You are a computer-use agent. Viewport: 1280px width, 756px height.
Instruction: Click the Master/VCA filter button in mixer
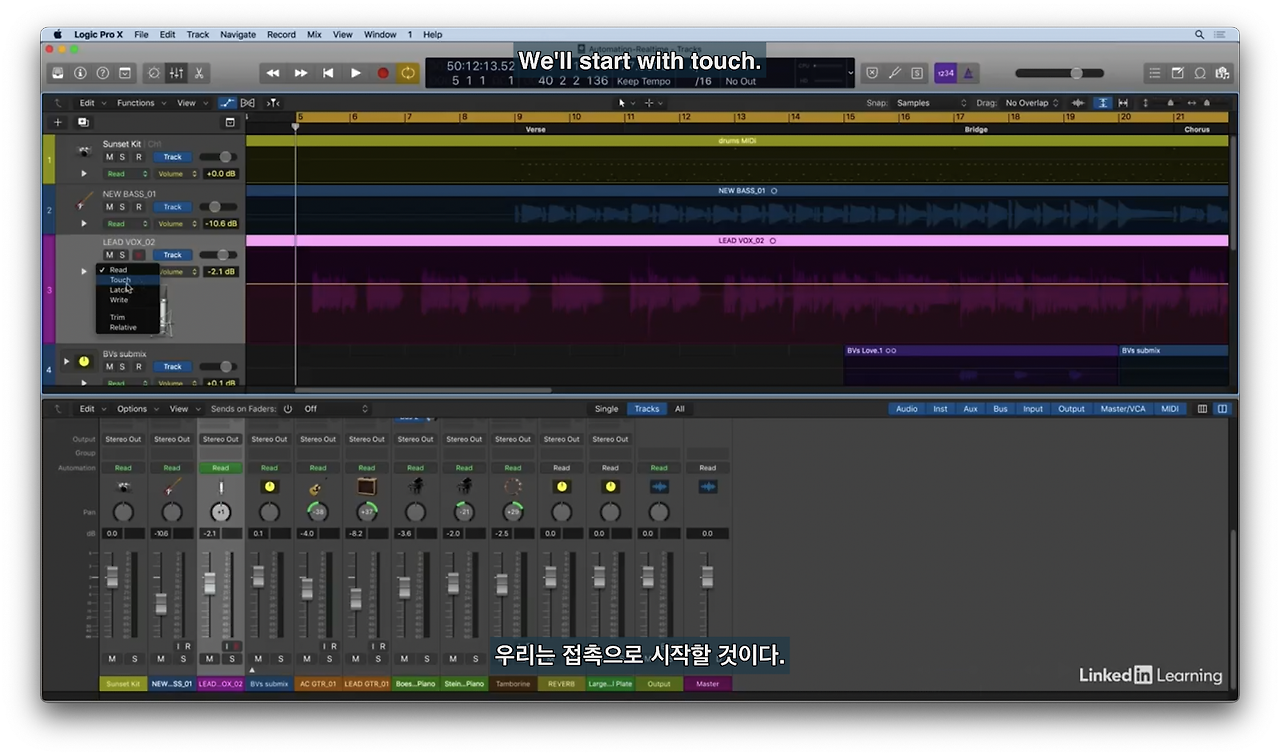[x=1123, y=409]
